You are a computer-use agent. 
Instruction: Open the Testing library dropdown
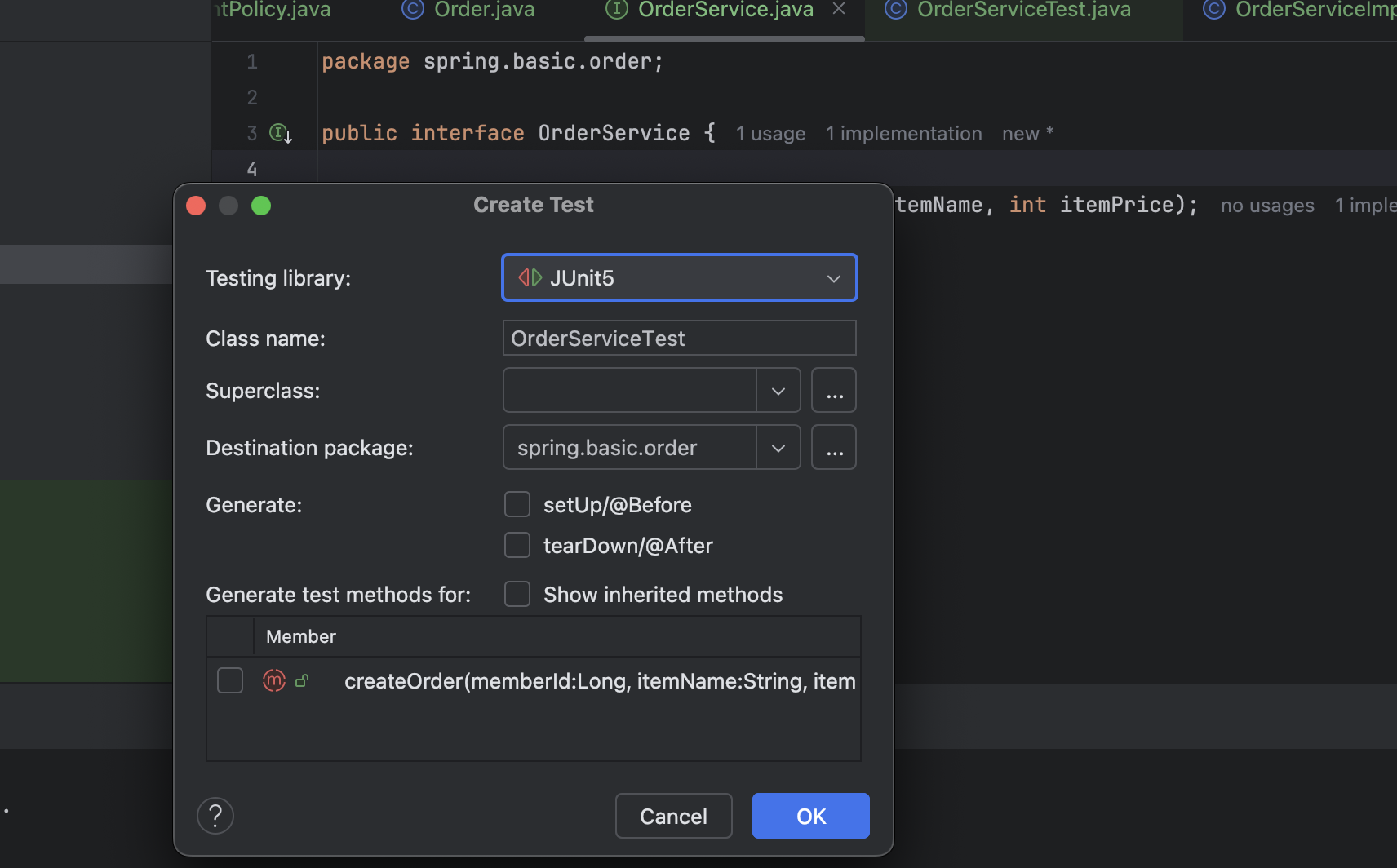pos(834,277)
